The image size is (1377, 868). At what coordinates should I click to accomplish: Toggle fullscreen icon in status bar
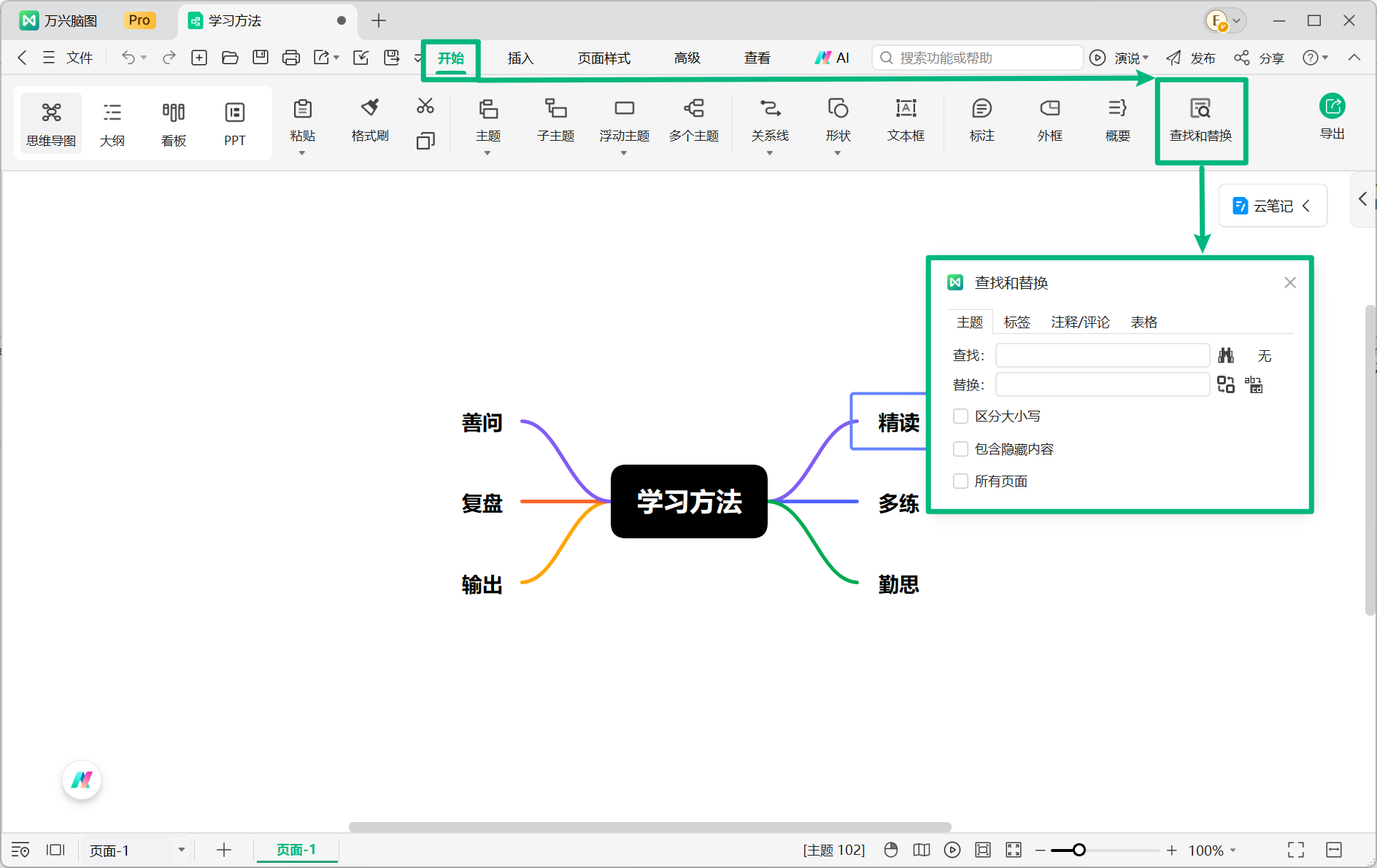tap(1296, 850)
